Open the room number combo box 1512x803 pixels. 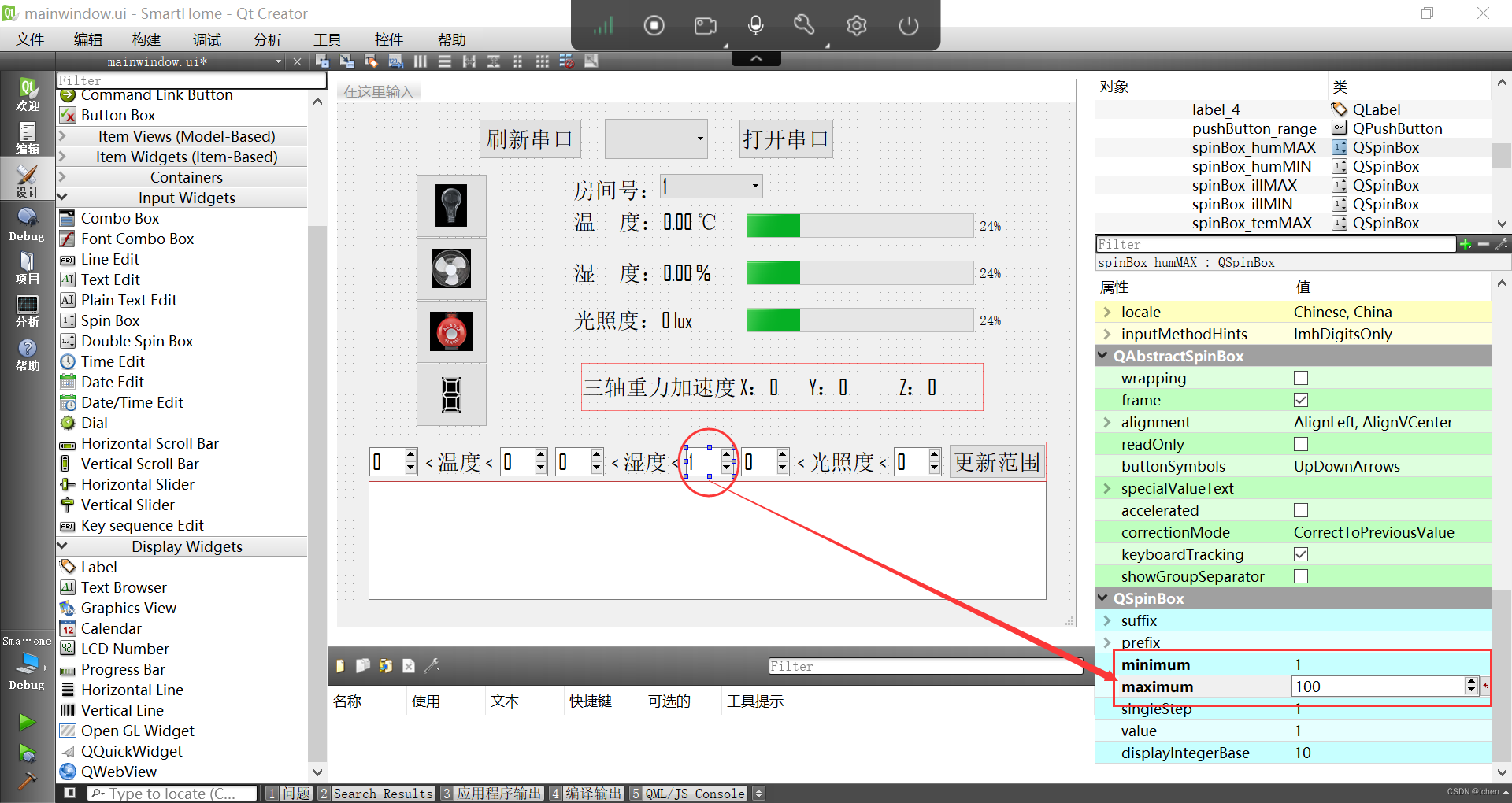pyautogui.click(x=711, y=186)
